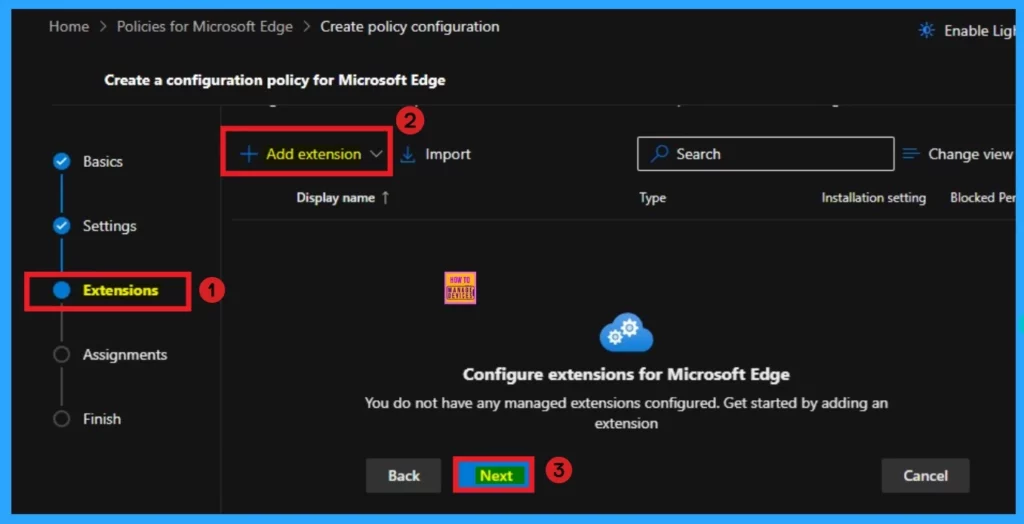Go to the Assignments step
The height and width of the screenshot is (524, 1024).
tap(125, 355)
